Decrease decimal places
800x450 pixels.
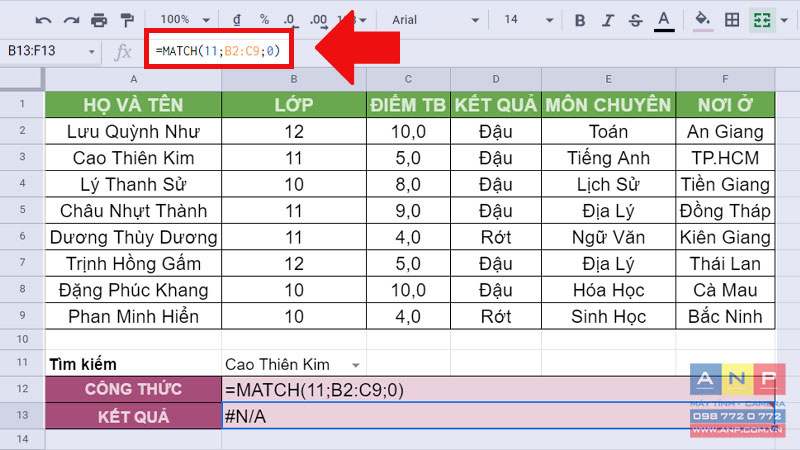[290, 20]
